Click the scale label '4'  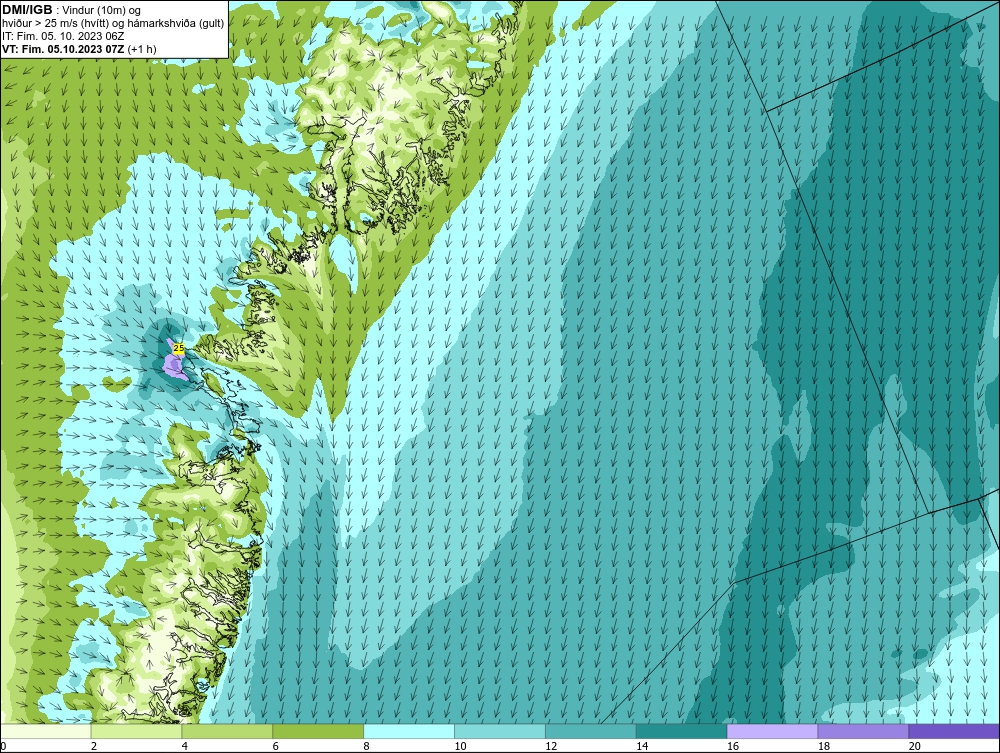[x=184, y=746]
